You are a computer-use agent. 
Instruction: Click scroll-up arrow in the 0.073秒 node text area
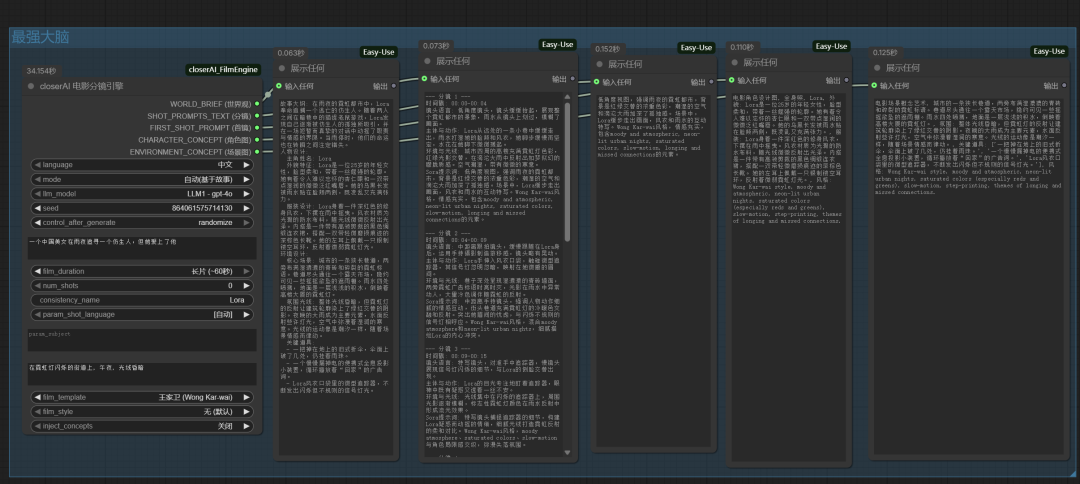point(568,96)
